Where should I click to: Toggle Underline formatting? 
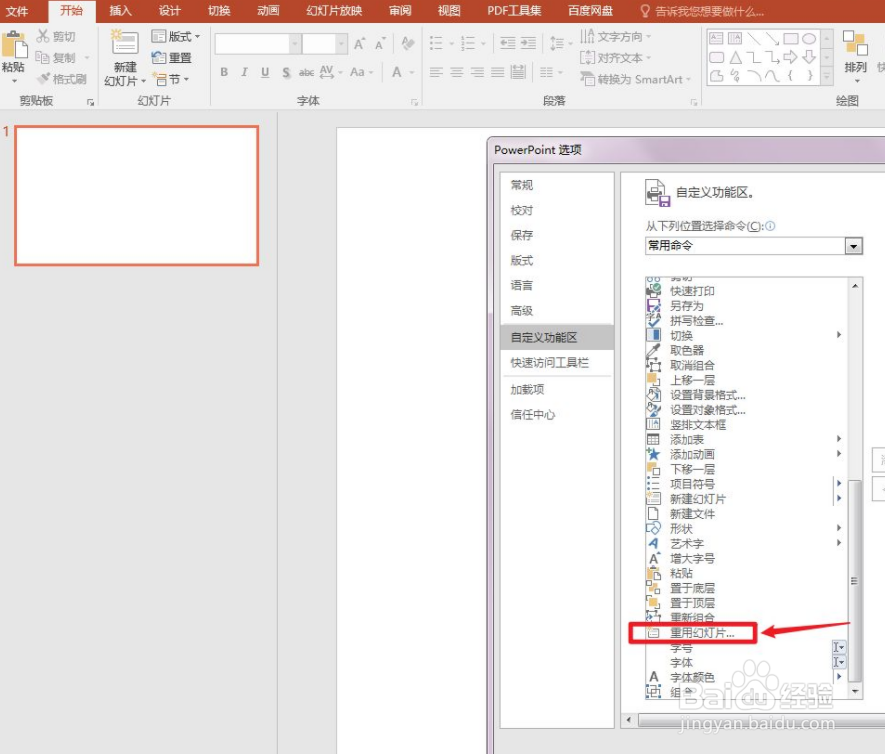[x=265, y=72]
